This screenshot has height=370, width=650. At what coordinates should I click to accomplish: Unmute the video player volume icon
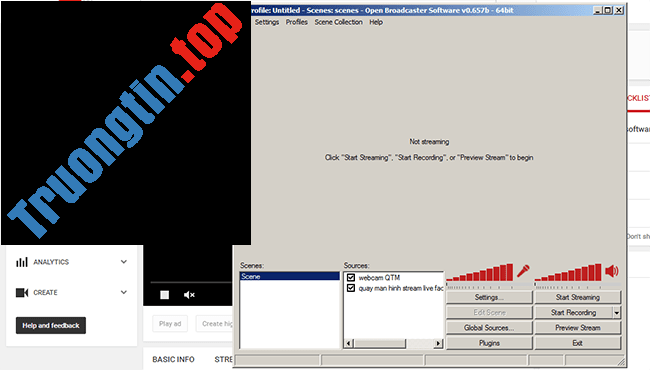point(189,295)
